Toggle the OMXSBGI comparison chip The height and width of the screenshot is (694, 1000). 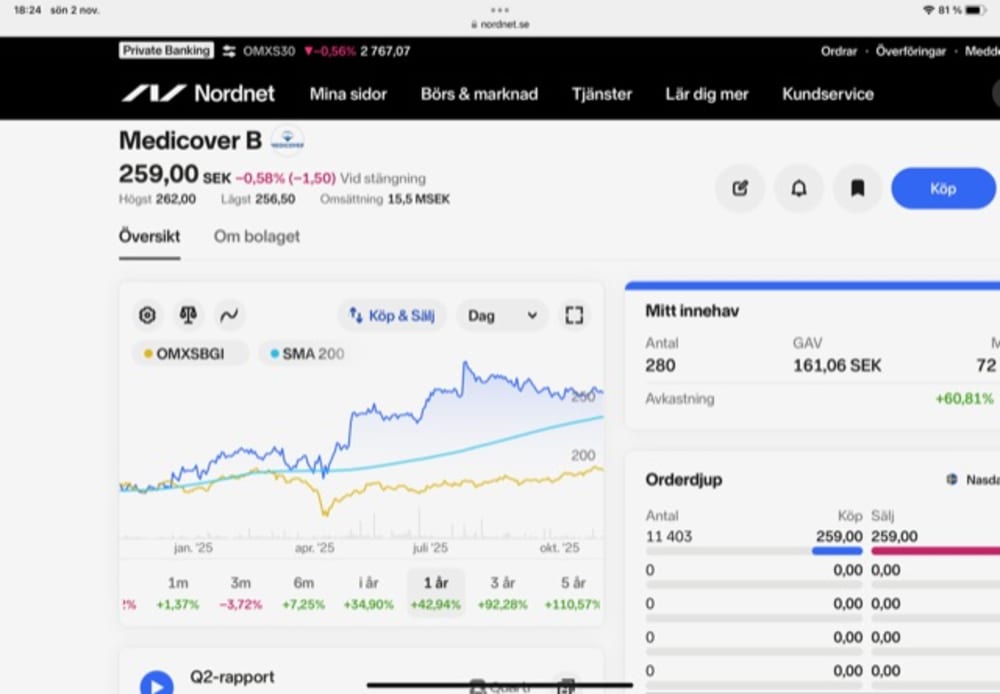pos(190,353)
